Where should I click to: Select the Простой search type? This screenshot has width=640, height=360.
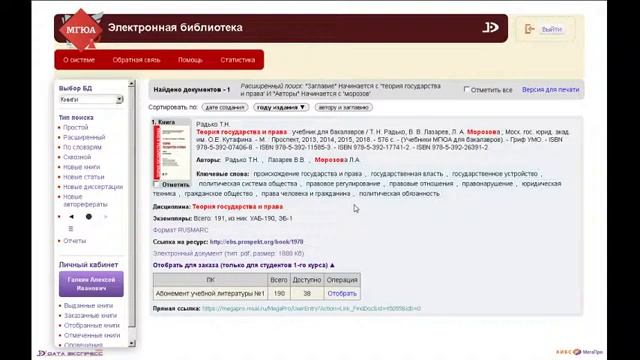[76, 127]
